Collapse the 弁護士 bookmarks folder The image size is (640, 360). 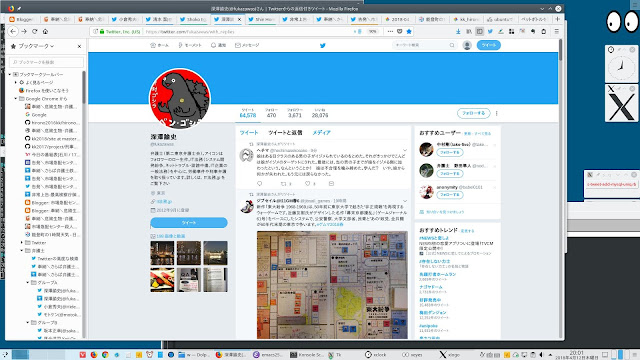22,250
